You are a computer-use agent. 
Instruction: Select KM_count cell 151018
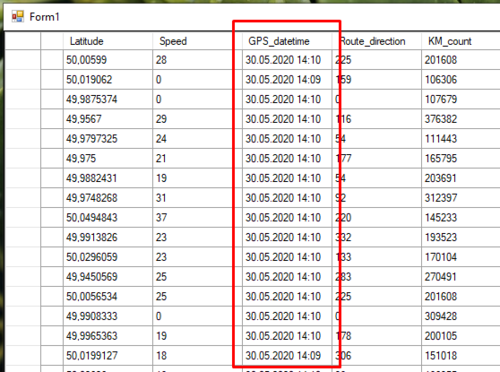461,355
